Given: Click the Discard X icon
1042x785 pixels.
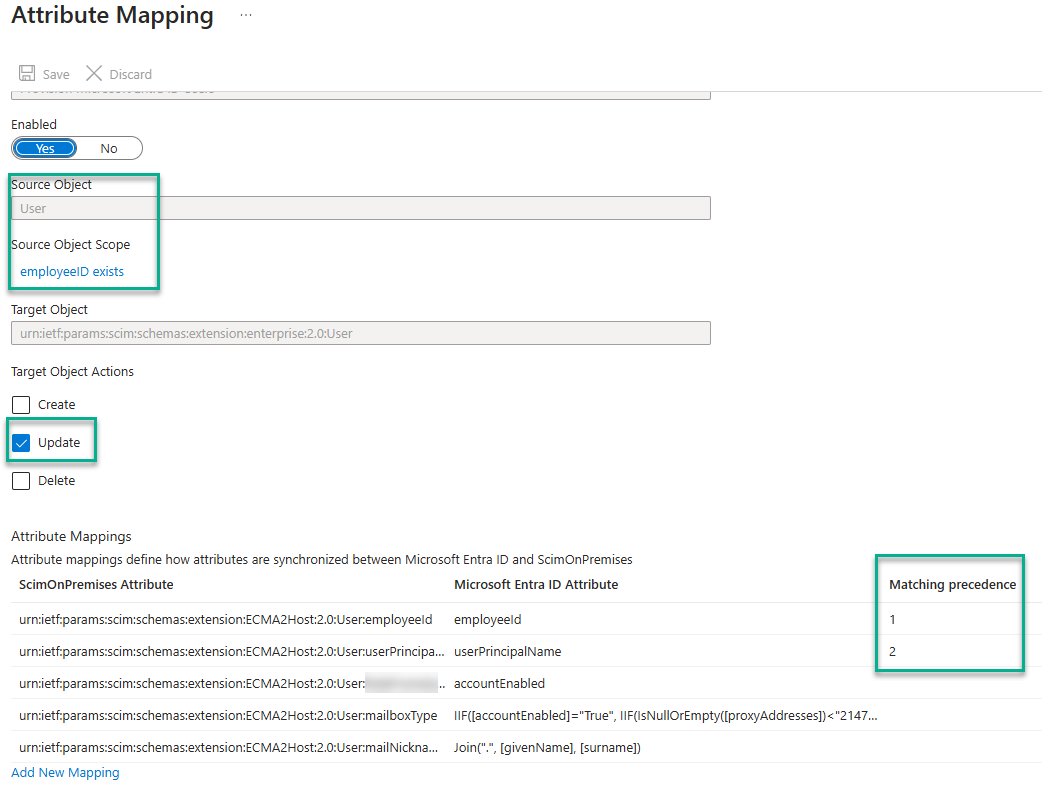Looking at the screenshot, I should [x=94, y=74].
